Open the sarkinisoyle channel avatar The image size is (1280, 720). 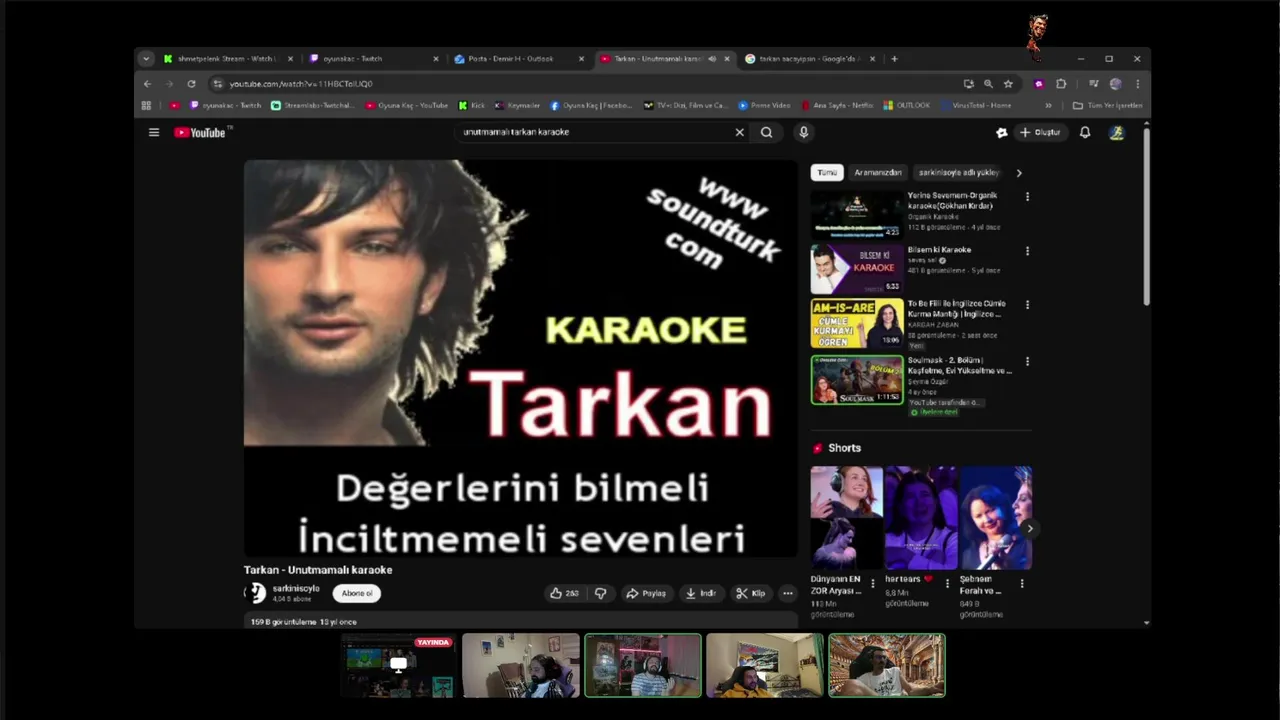pos(256,593)
